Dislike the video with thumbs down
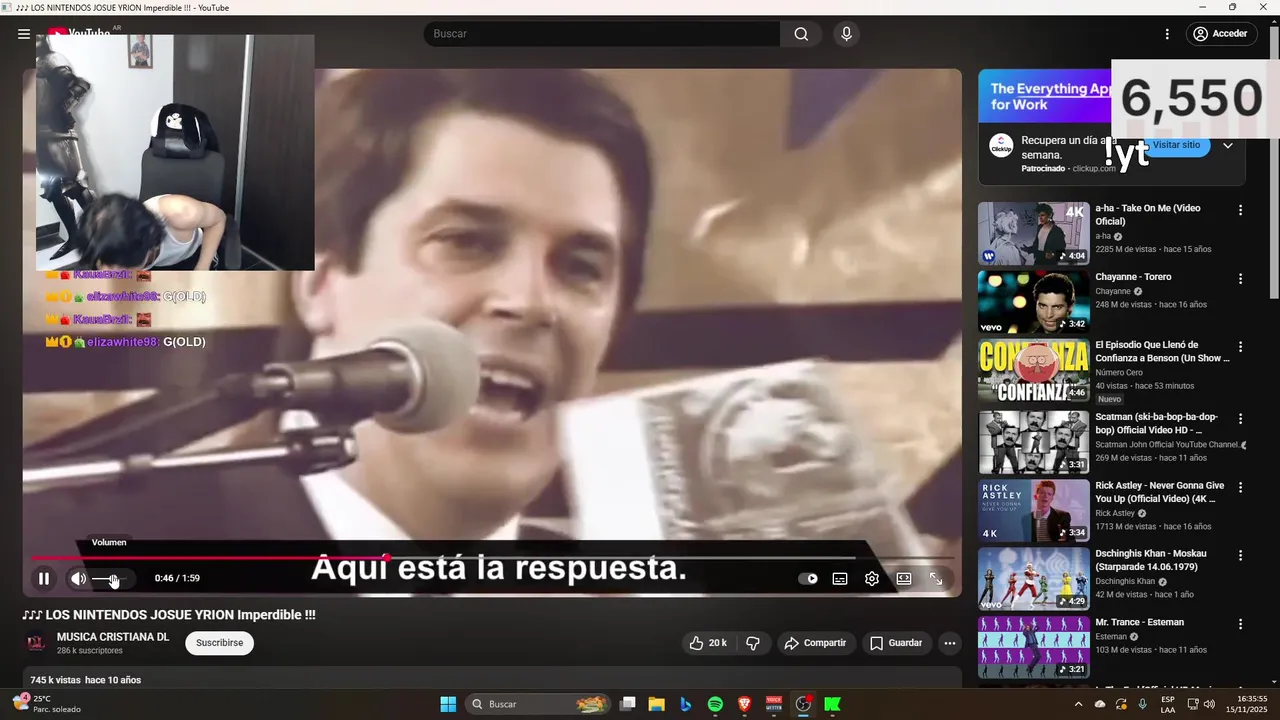 754,643
